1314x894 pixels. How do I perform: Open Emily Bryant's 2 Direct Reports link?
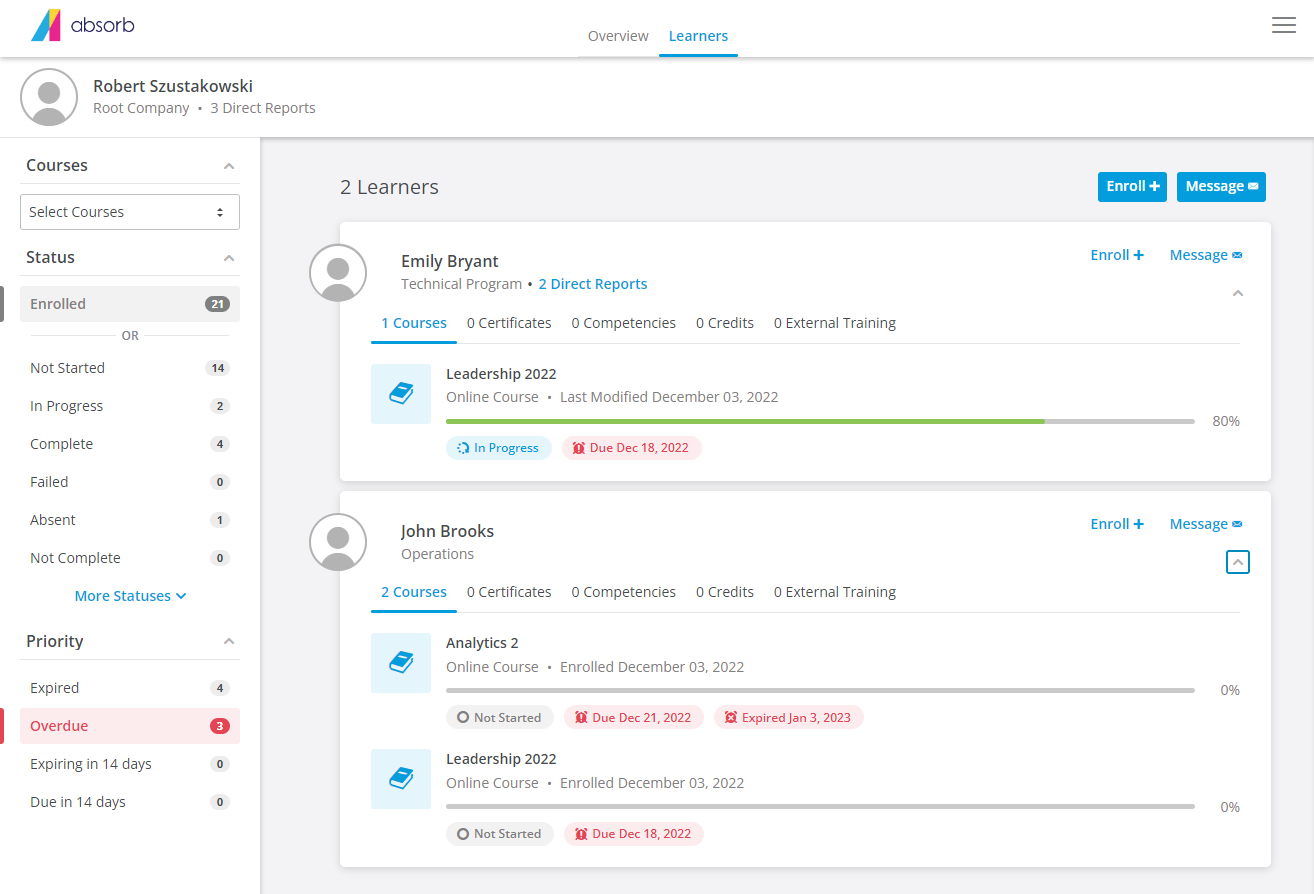[x=593, y=284]
